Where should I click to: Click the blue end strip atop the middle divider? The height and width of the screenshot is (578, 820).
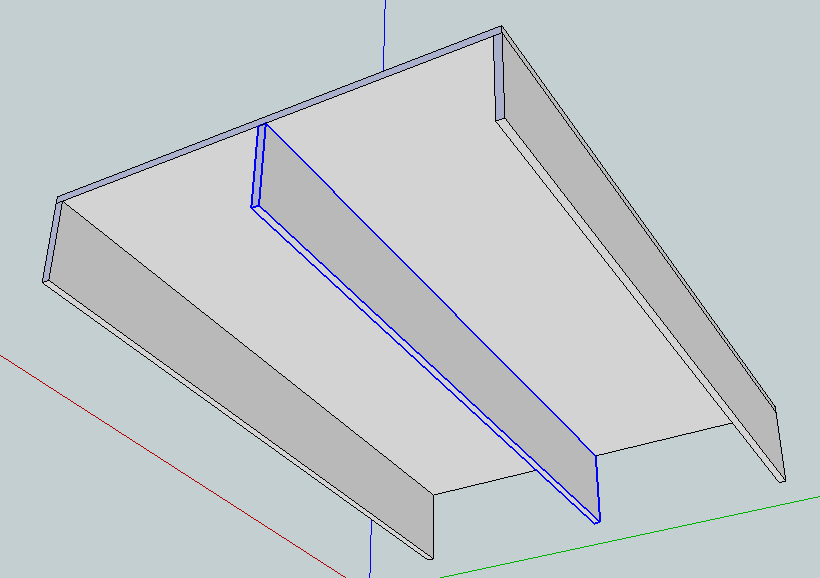pyautogui.click(x=259, y=165)
